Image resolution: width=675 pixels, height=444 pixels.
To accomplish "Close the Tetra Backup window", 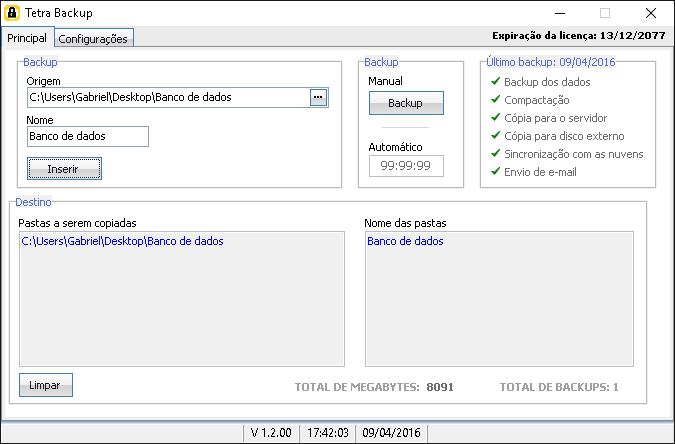I will (651, 13).
